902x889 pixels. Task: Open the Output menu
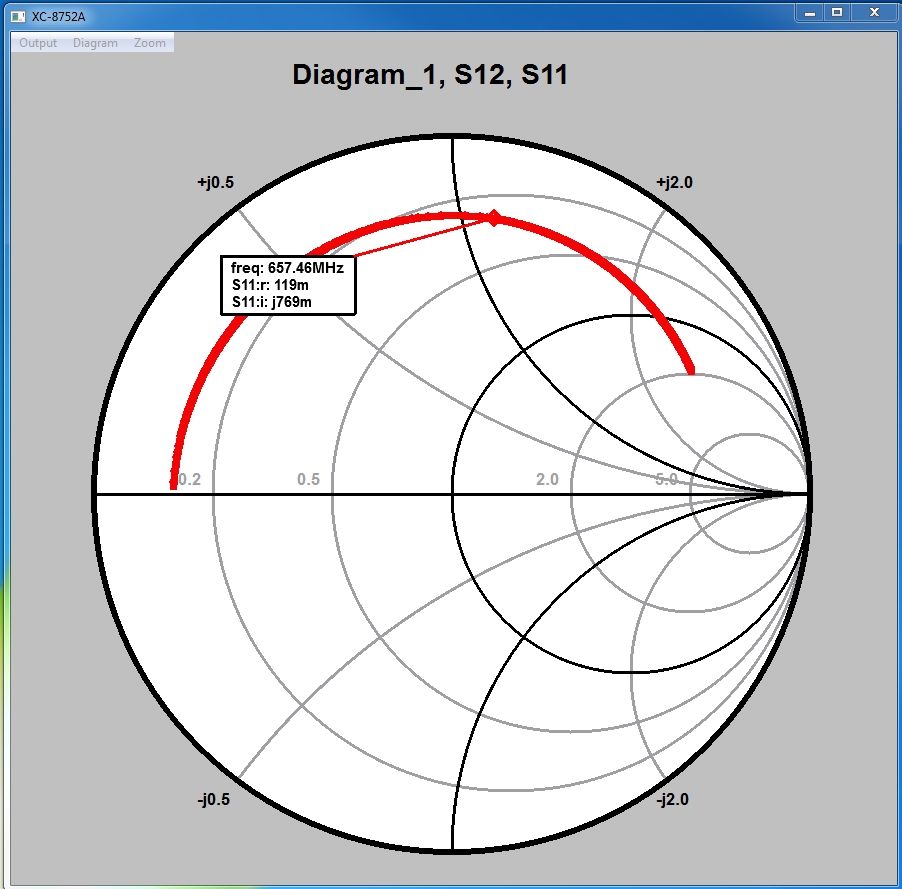tap(38, 43)
